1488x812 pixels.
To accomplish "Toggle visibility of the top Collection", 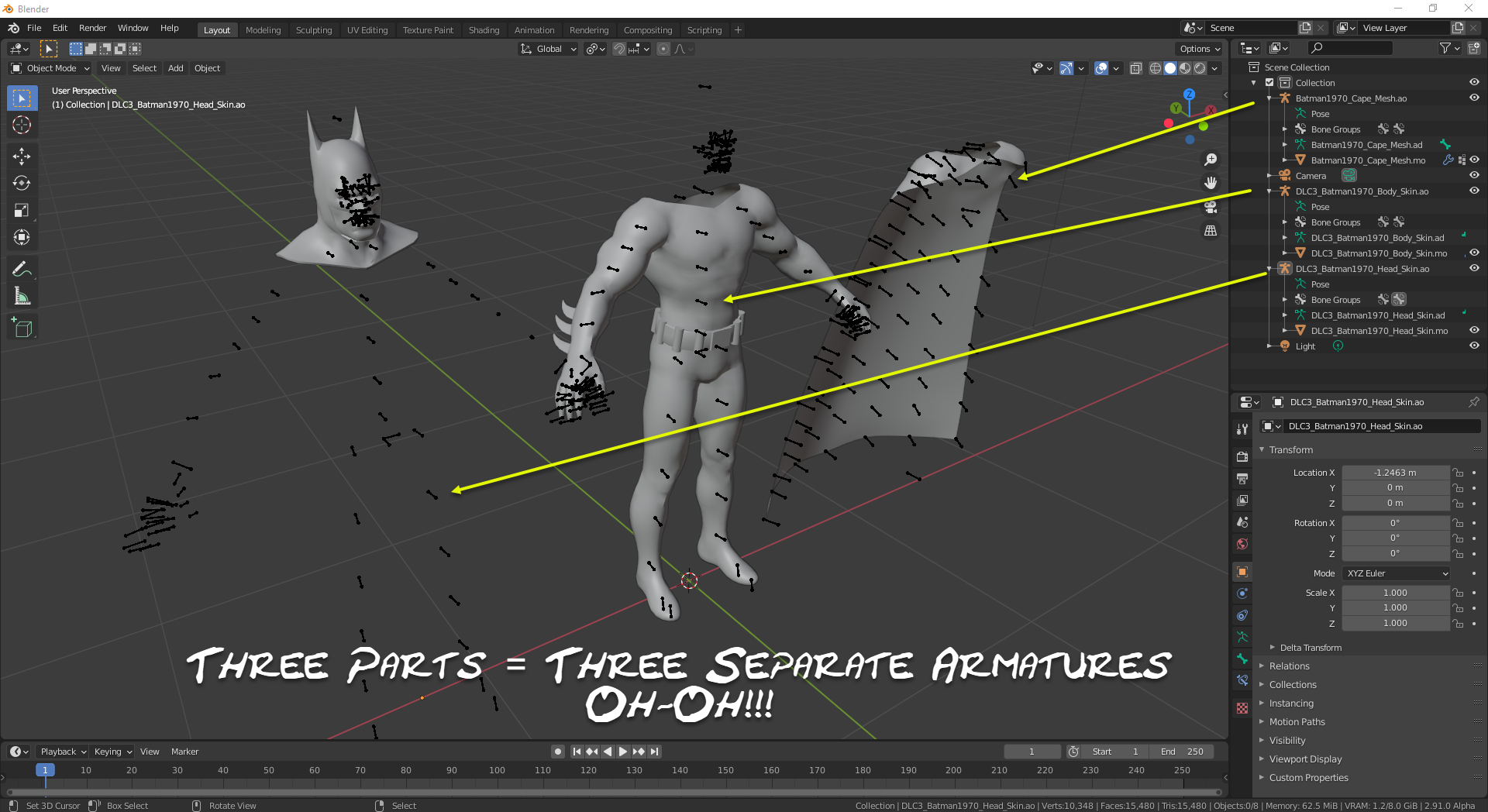I will (1474, 82).
